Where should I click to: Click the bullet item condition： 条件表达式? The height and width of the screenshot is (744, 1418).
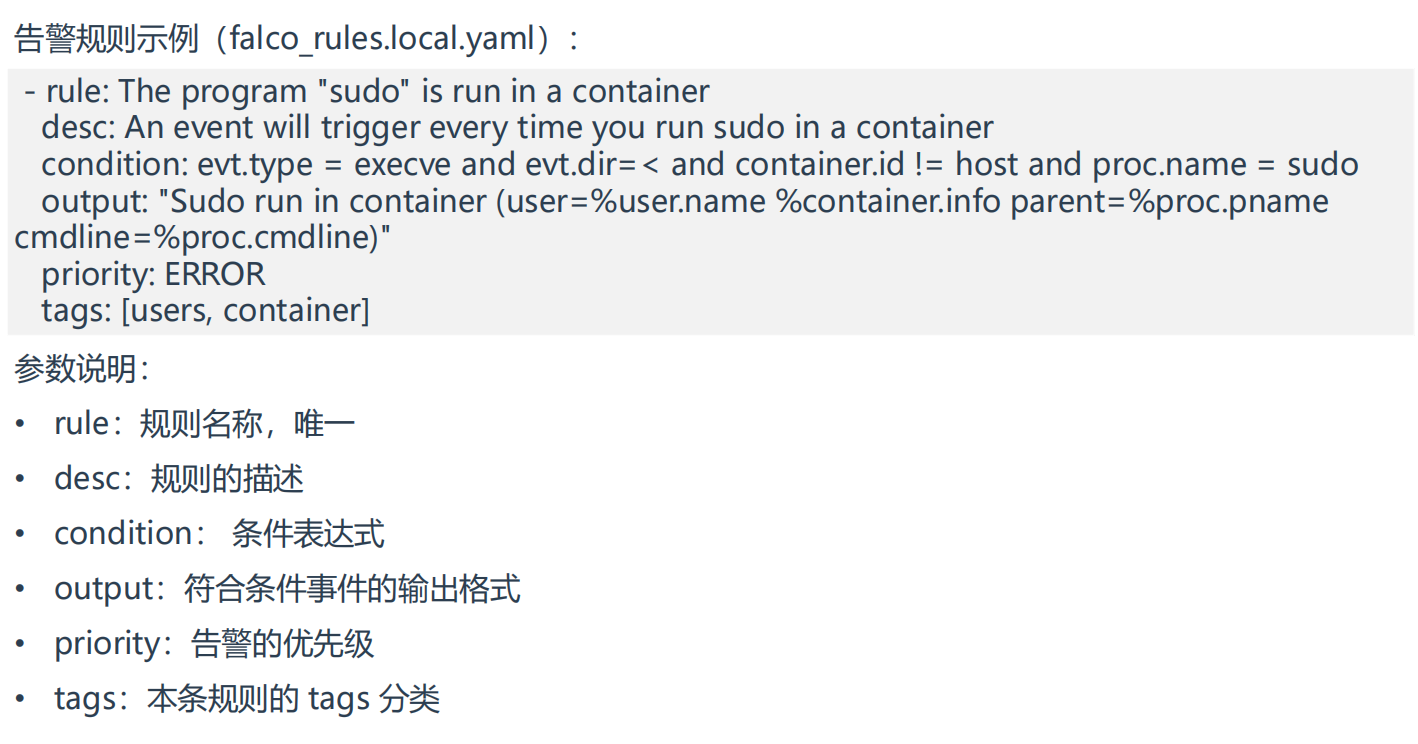coord(219,533)
